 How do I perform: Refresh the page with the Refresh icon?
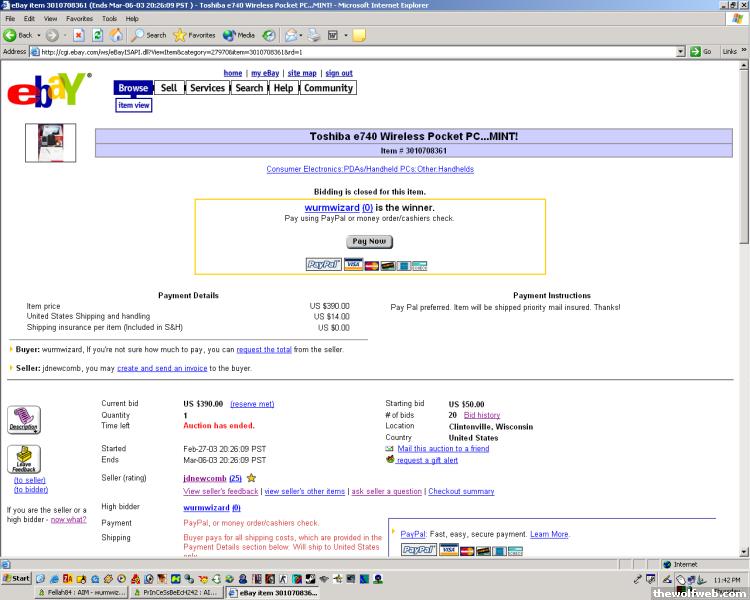click(x=96, y=35)
